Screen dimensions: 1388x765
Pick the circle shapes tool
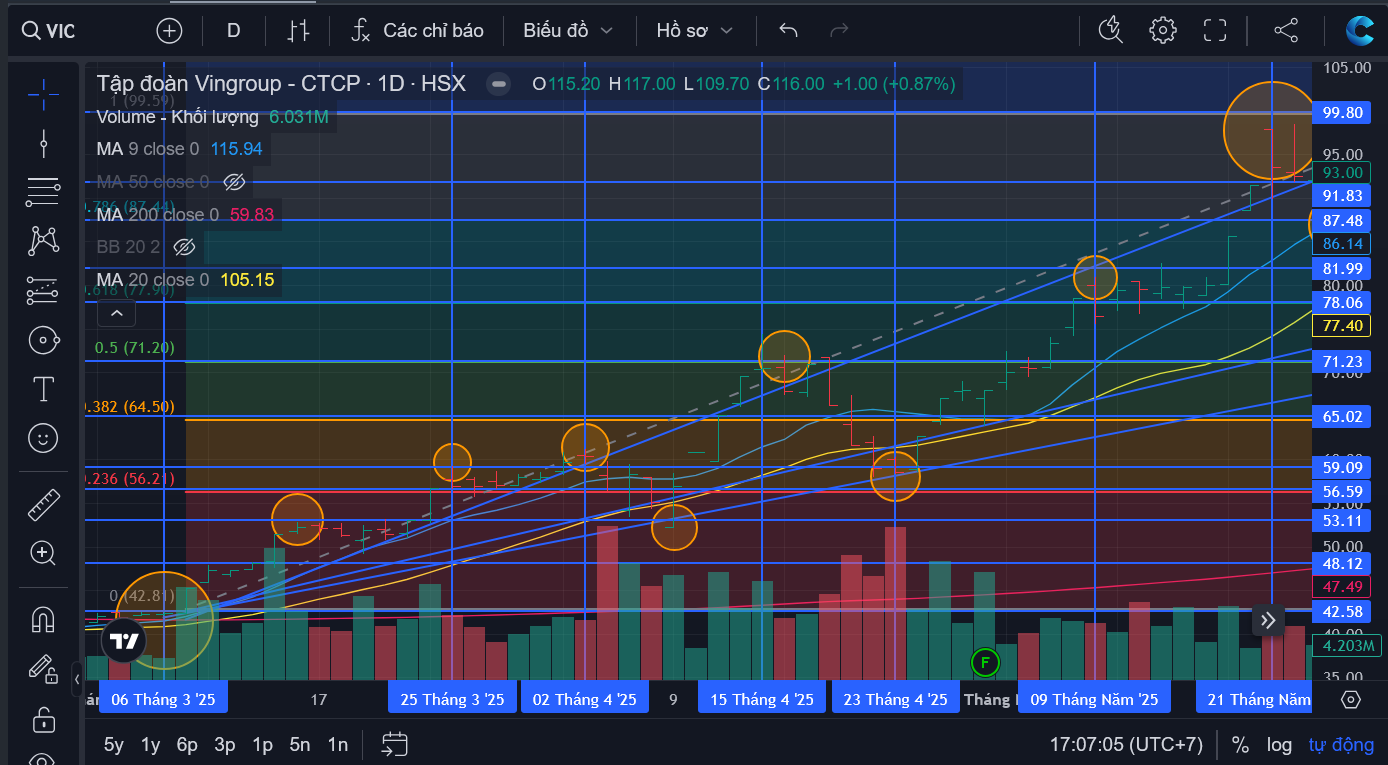[x=43, y=340]
